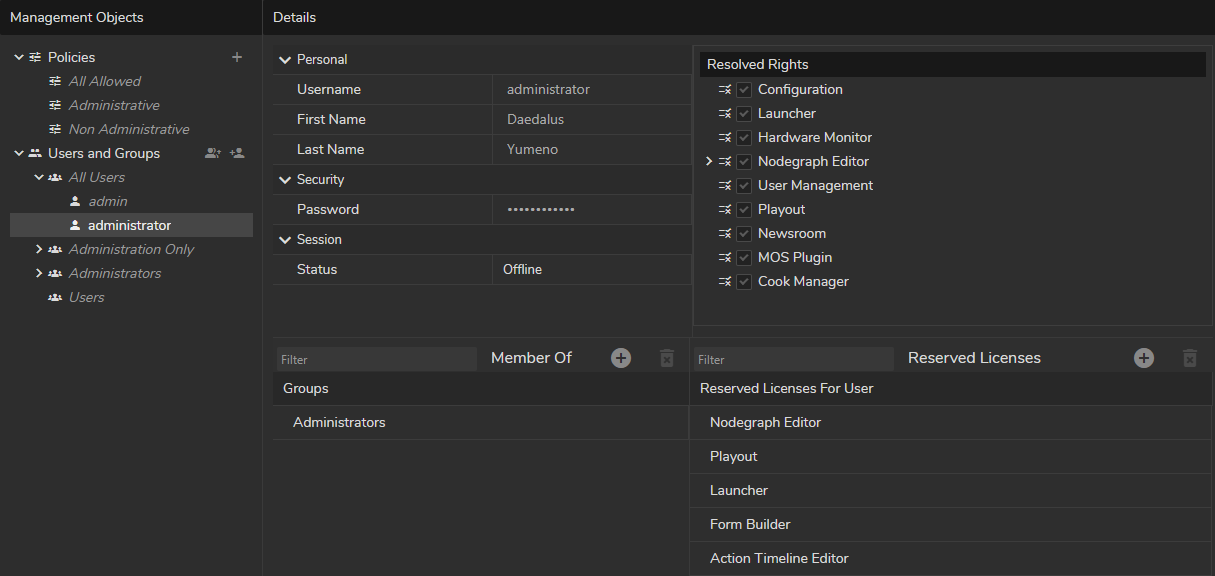
Task: Click add button beside Member Of
Action: (x=621, y=358)
